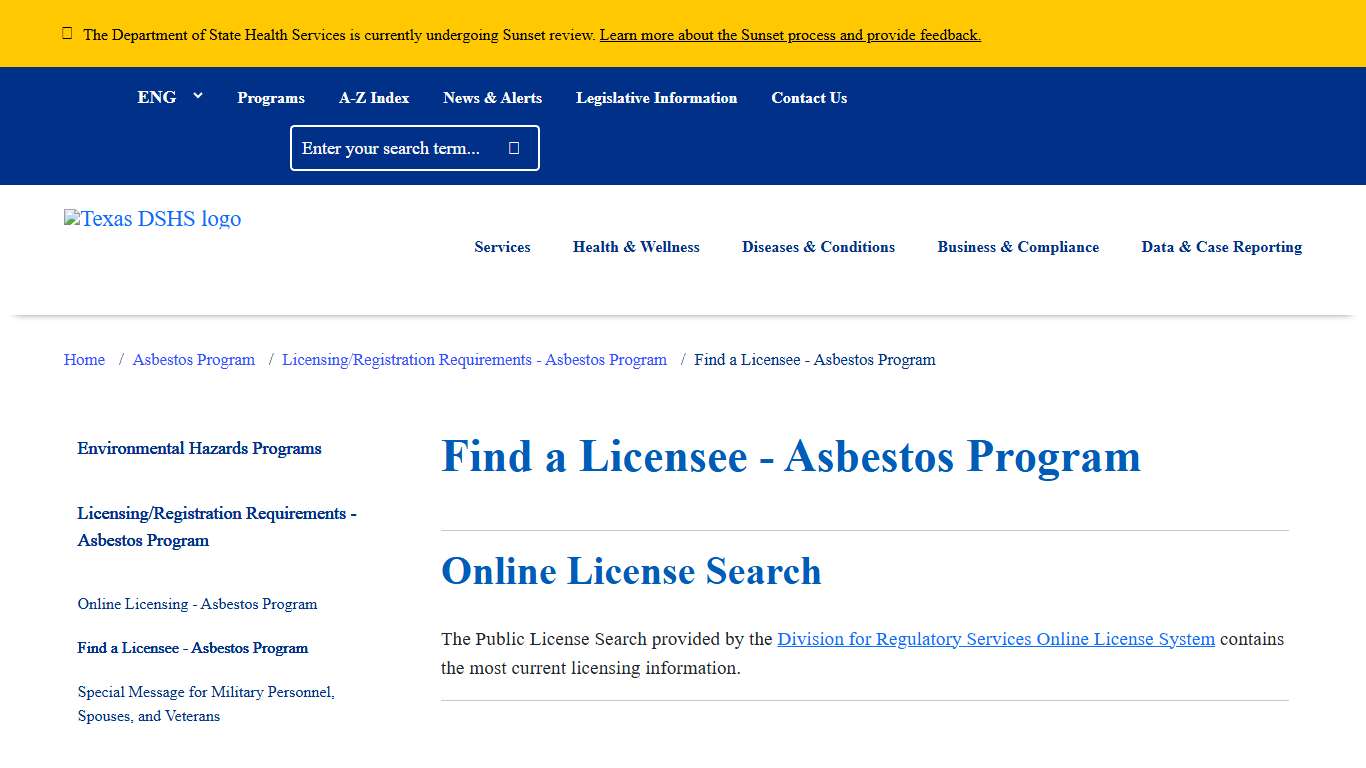Open the Programs menu

coord(270,97)
